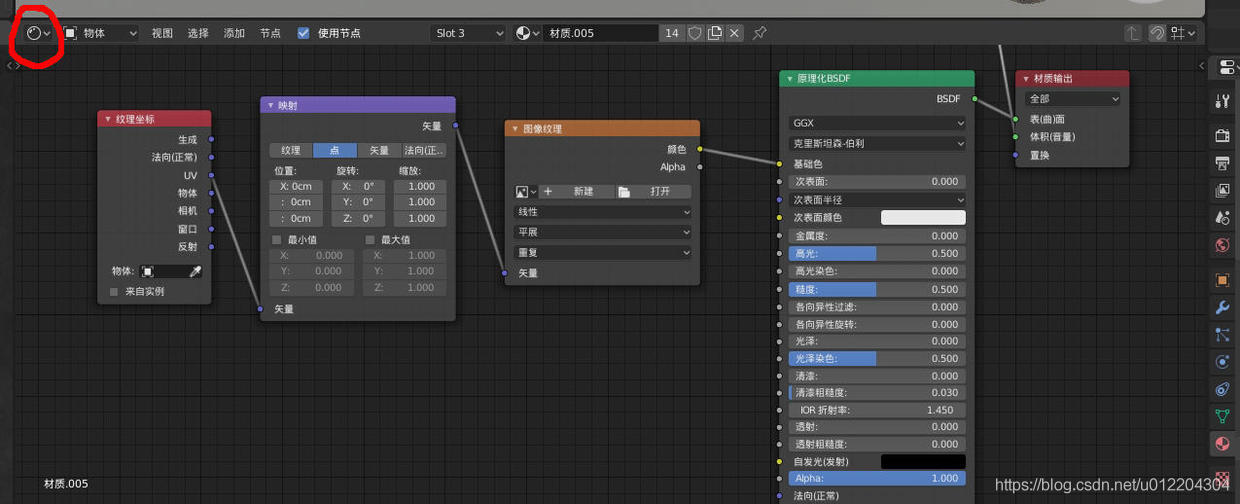Viewport: 1240px width, 504px height.
Task: Open the 添加 menu
Action: tap(234, 33)
